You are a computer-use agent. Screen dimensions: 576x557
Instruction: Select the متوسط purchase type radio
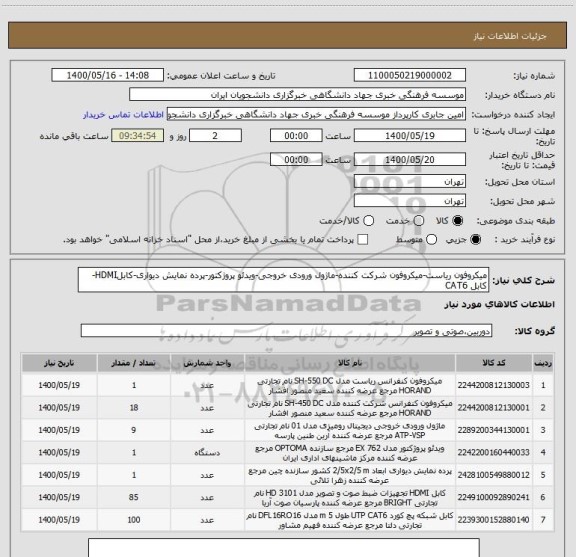(431, 240)
